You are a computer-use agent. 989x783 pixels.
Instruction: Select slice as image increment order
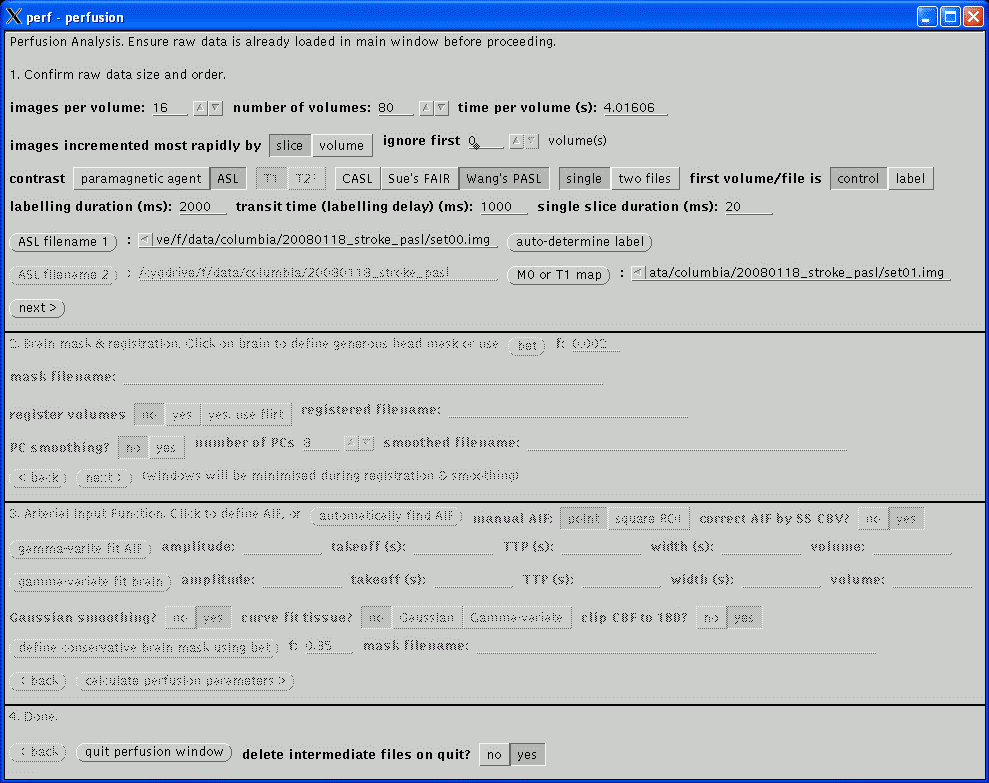(289, 145)
